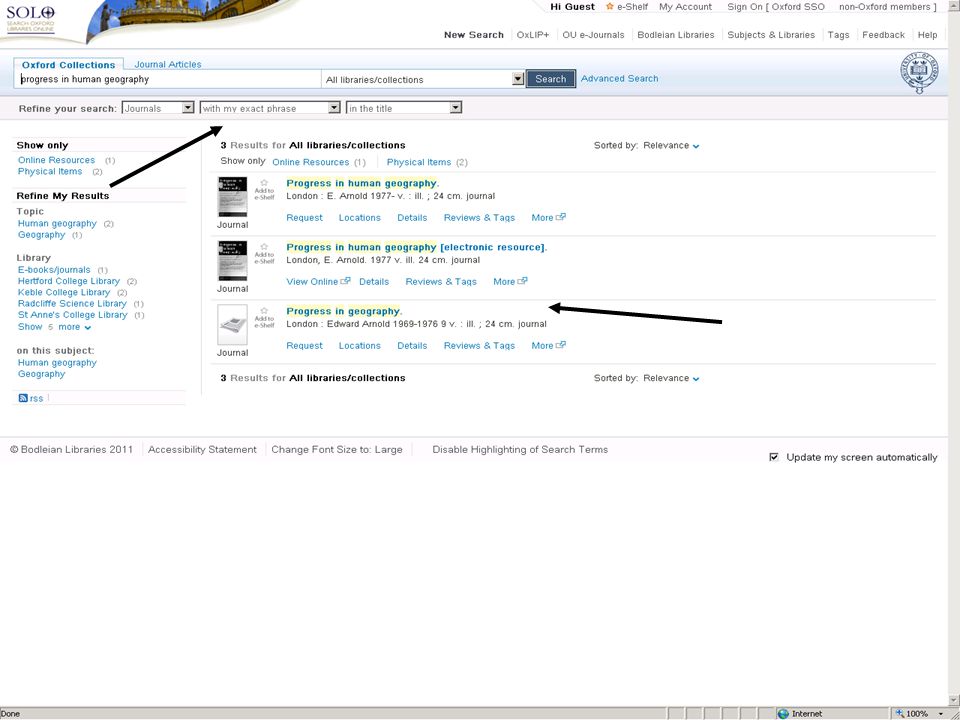Viewport: 960px width, 720px height.
Task: Click the University of Oxford crest
Action: [x=919, y=72]
